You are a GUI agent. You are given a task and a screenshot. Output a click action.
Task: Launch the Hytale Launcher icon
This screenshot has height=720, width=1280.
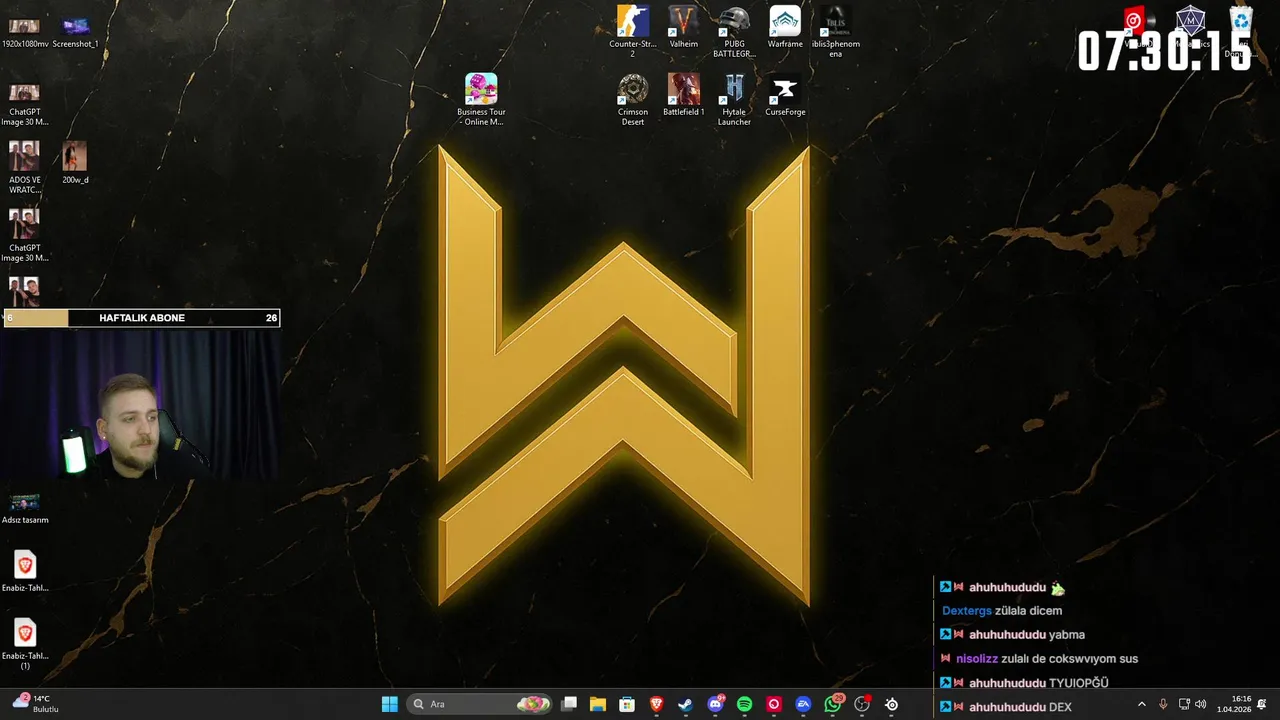(734, 99)
